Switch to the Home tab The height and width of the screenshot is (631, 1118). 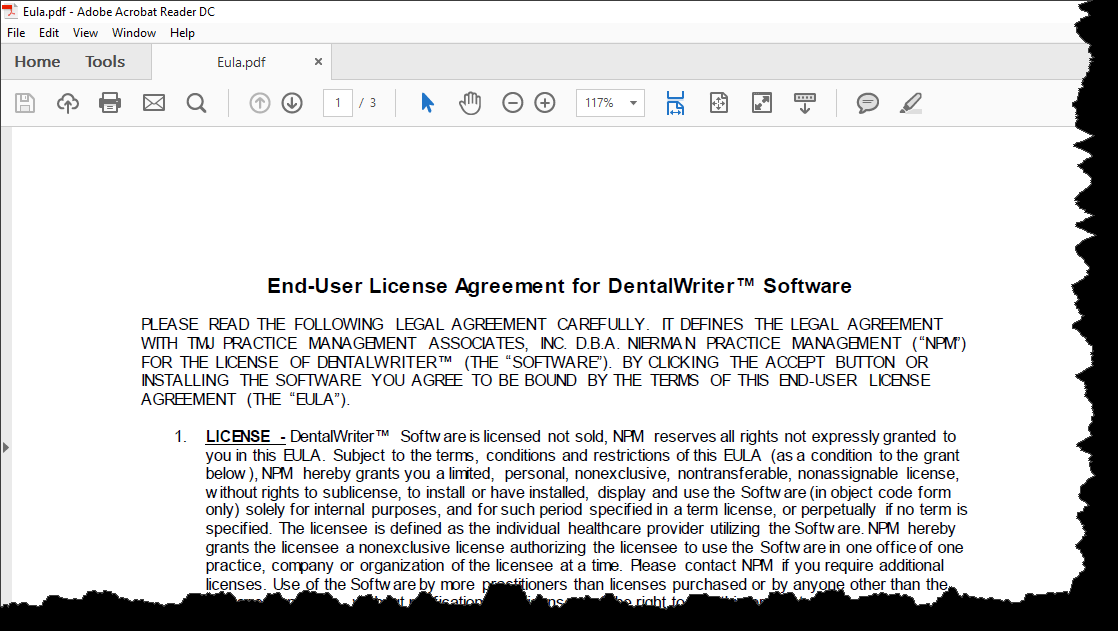coord(37,62)
